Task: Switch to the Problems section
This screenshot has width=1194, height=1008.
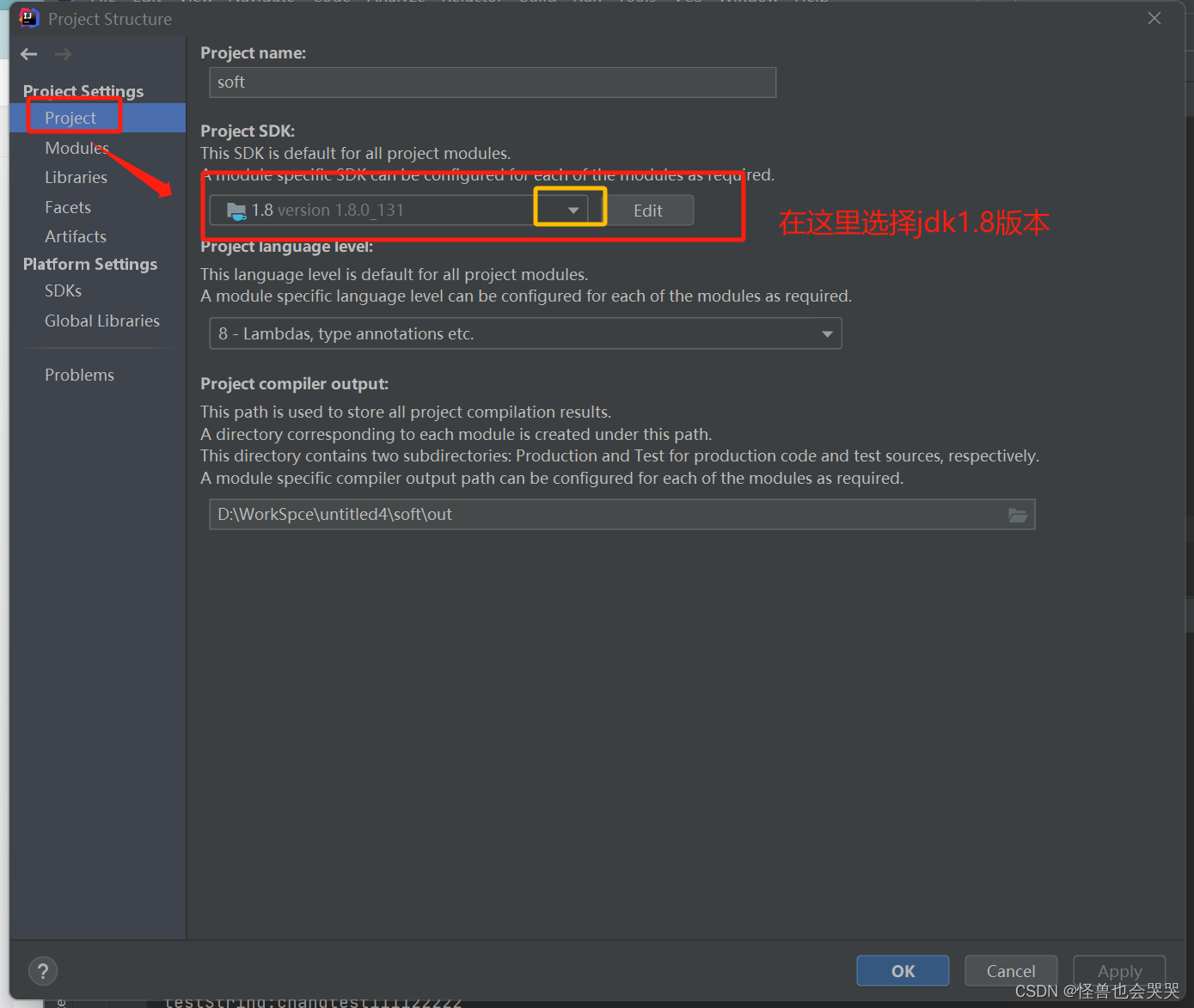Action: point(79,374)
